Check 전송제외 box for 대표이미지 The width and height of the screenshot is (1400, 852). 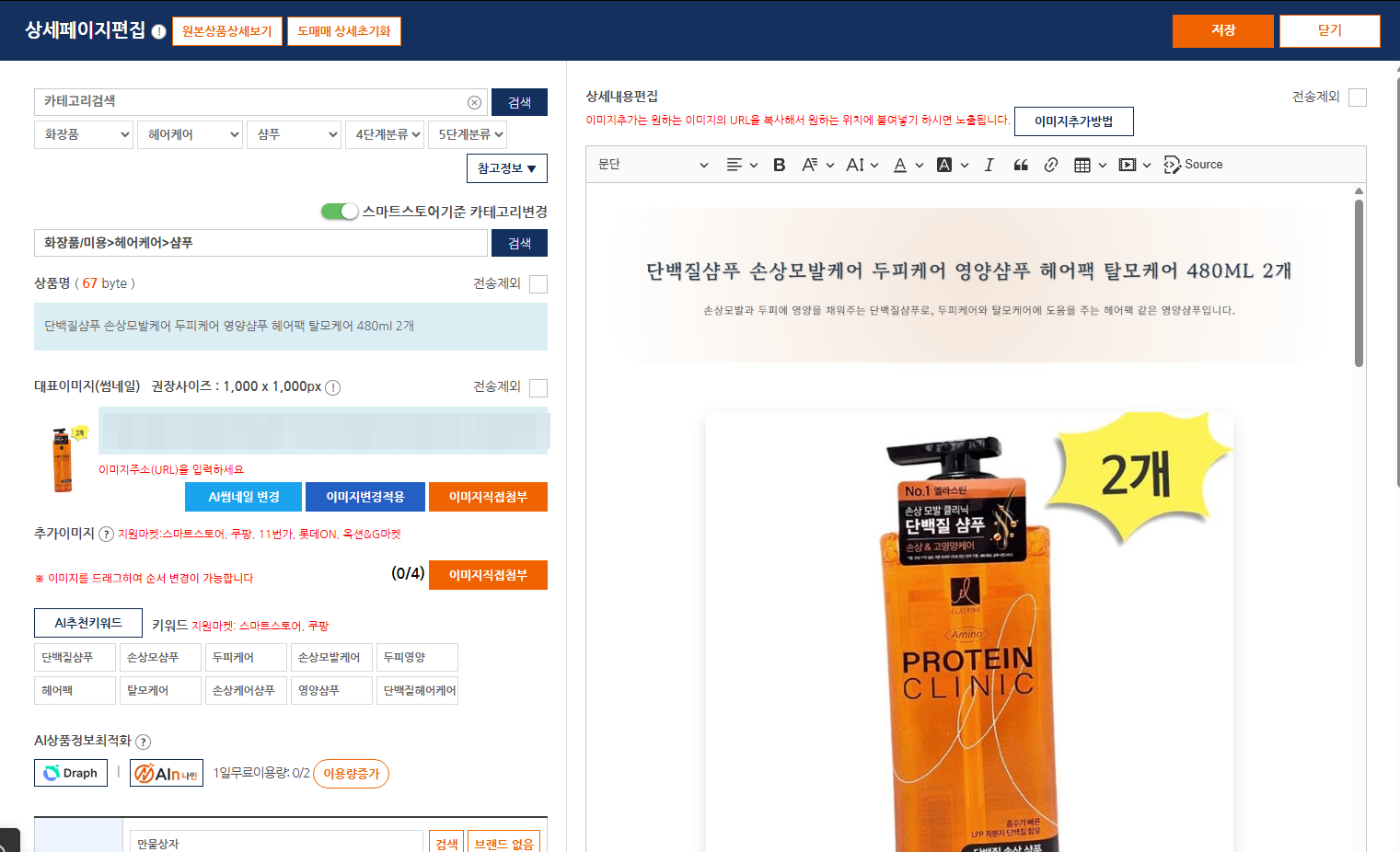[538, 387]
